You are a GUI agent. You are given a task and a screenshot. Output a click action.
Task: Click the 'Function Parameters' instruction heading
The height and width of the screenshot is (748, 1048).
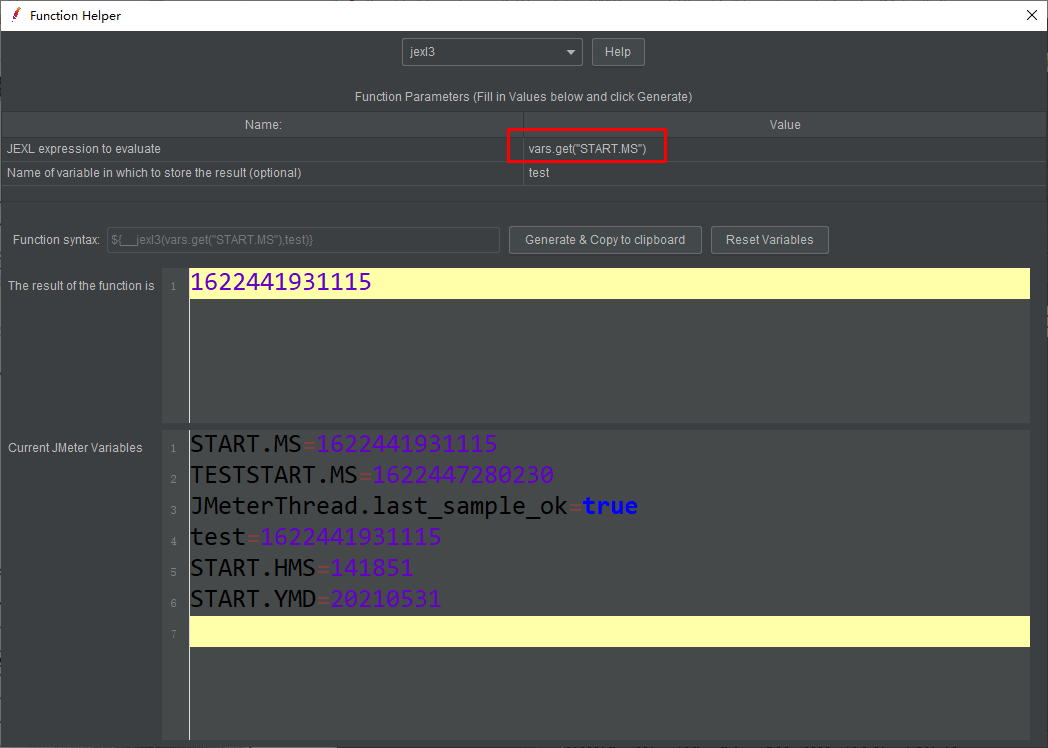pos(523,97)
